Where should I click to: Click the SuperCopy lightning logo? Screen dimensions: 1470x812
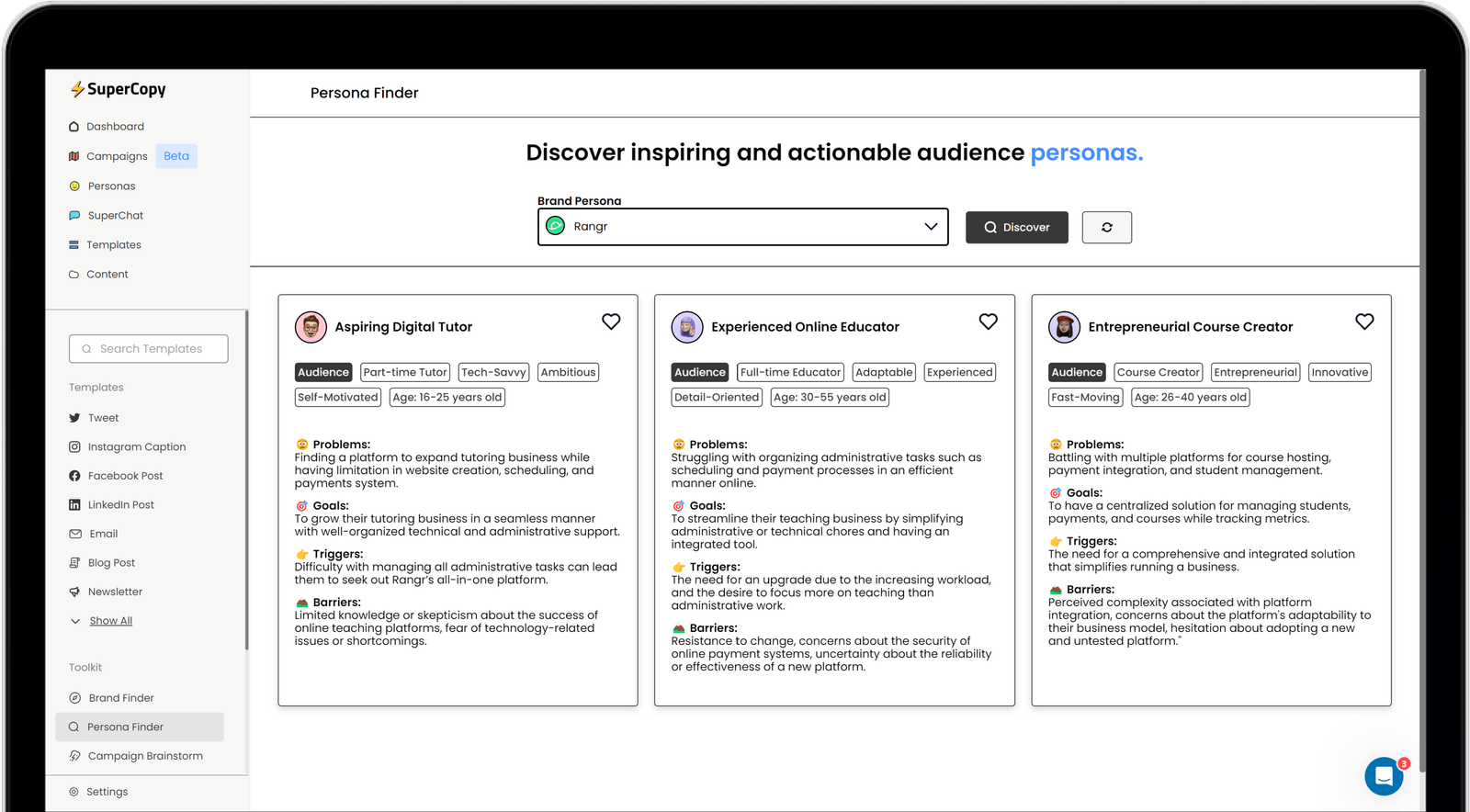tap(78, 89)
